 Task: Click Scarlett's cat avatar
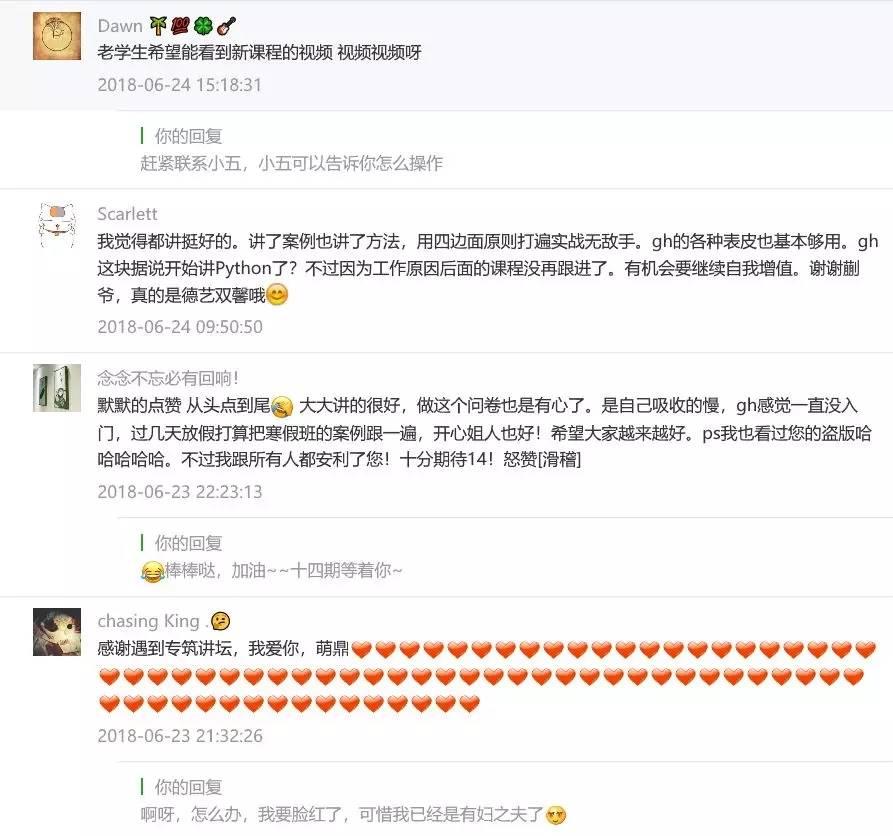point(57,224)
